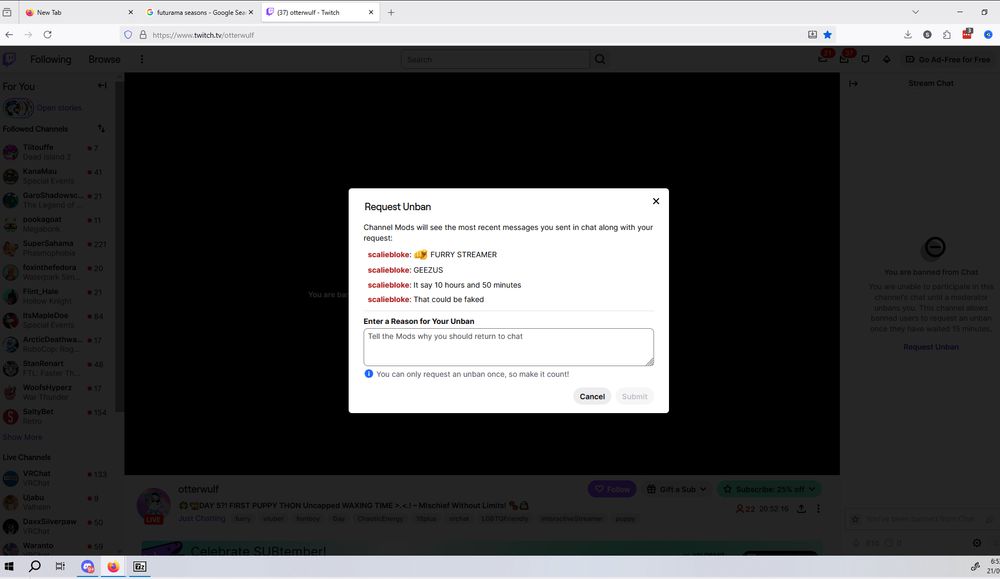The width and height of the screenshot is (1000, 579).
Task: Click Show More under Followed Channels
Action: click(x=22, y=437)
